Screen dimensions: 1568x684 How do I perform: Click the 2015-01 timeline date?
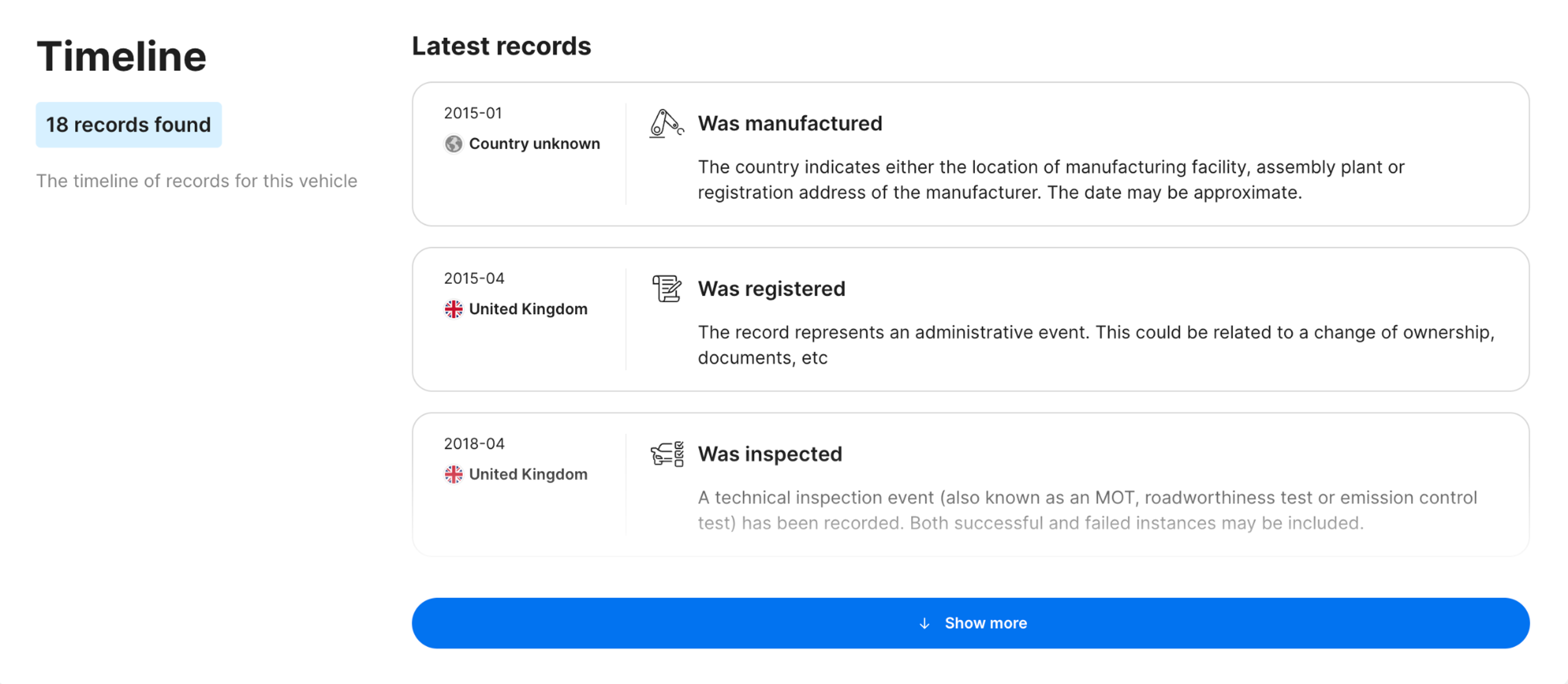coord(473,113)
